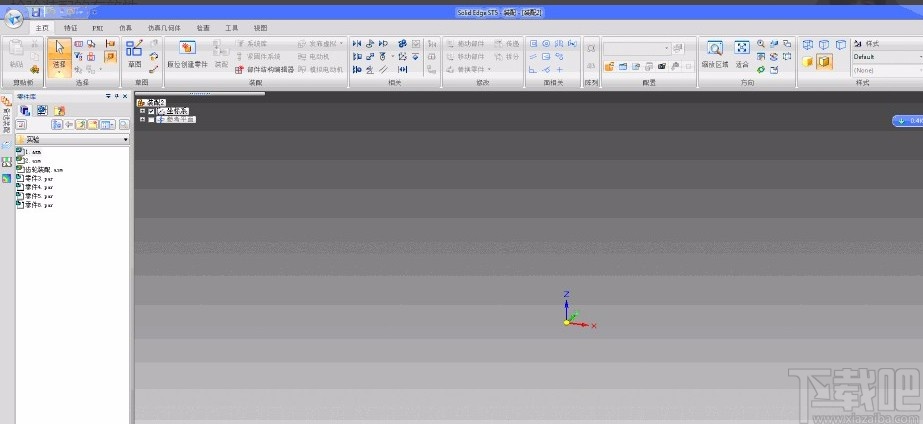Click the plus icon in 面相关 group
The width and height of the screenshot is (923, 424).
click(559, 69)
